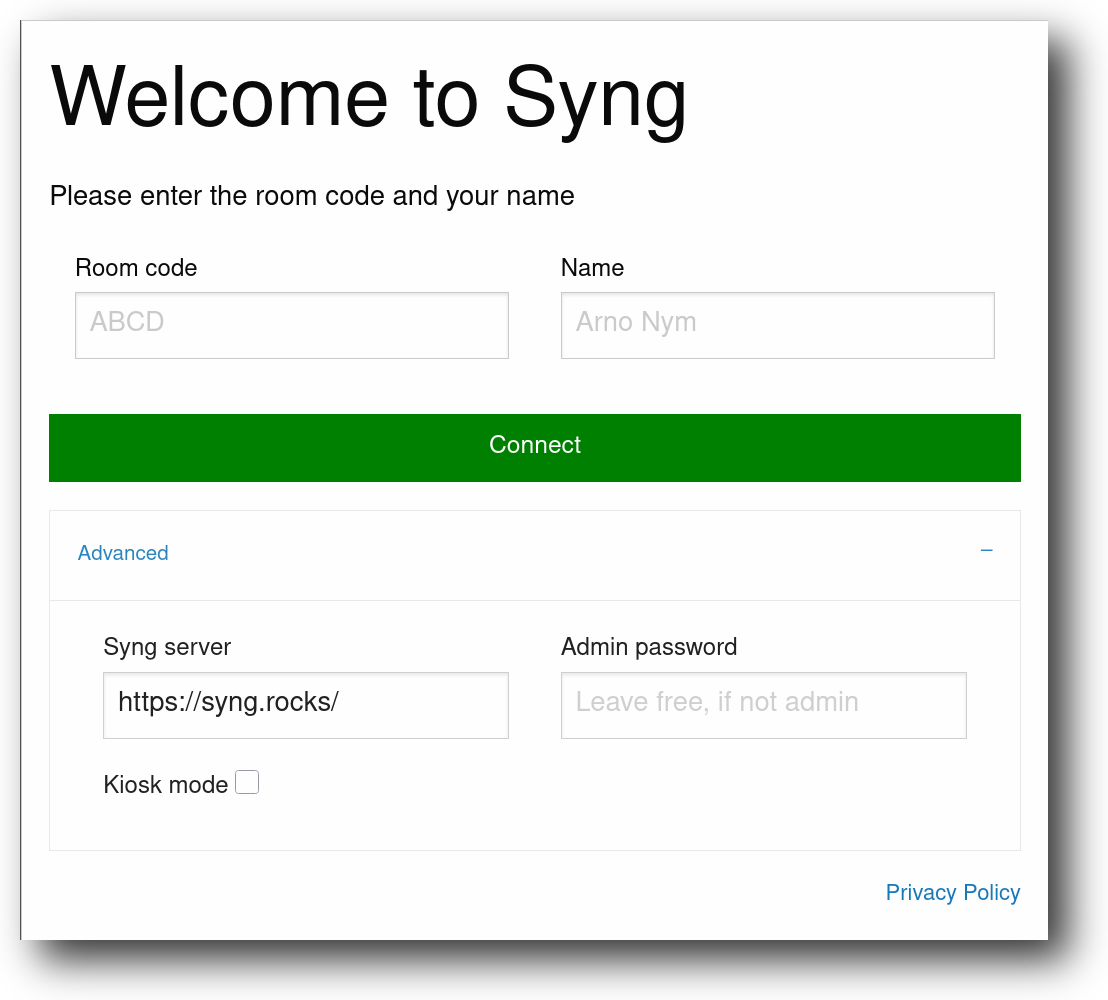Viewport: 1108px width, 1000px height.
Task: Click the 'Leave free, if not admin' field
Action: point(763,705)
